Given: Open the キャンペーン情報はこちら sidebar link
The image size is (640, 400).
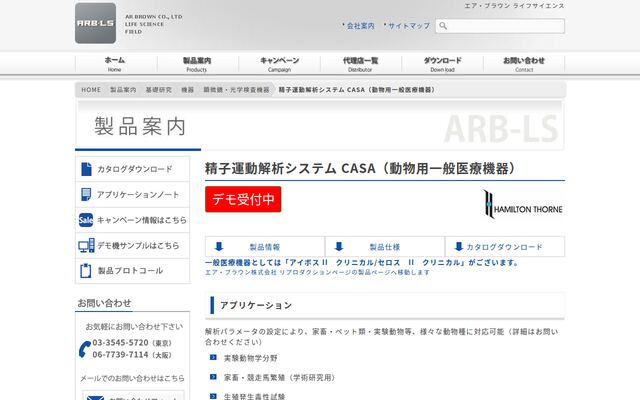Looking at the screenshot, I should click(133, 220).
